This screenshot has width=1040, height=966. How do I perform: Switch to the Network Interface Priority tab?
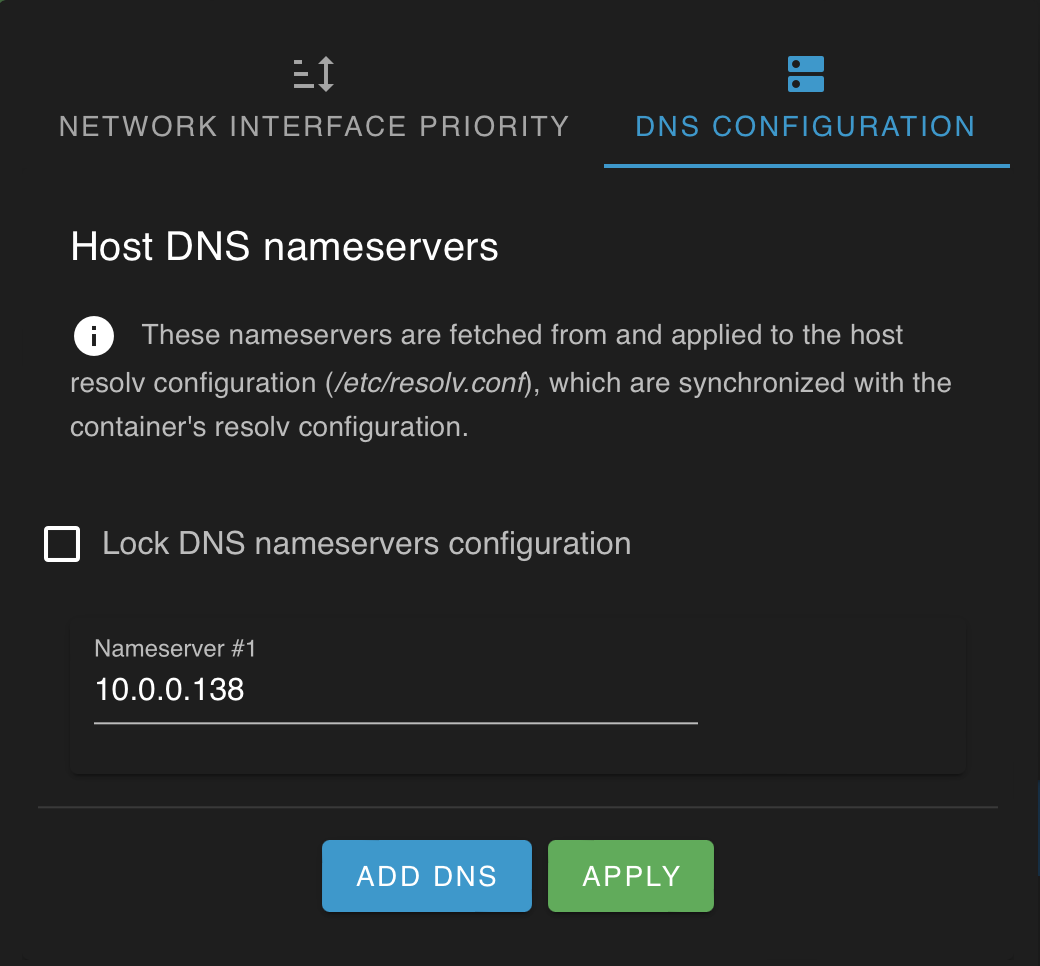(314, 125)
